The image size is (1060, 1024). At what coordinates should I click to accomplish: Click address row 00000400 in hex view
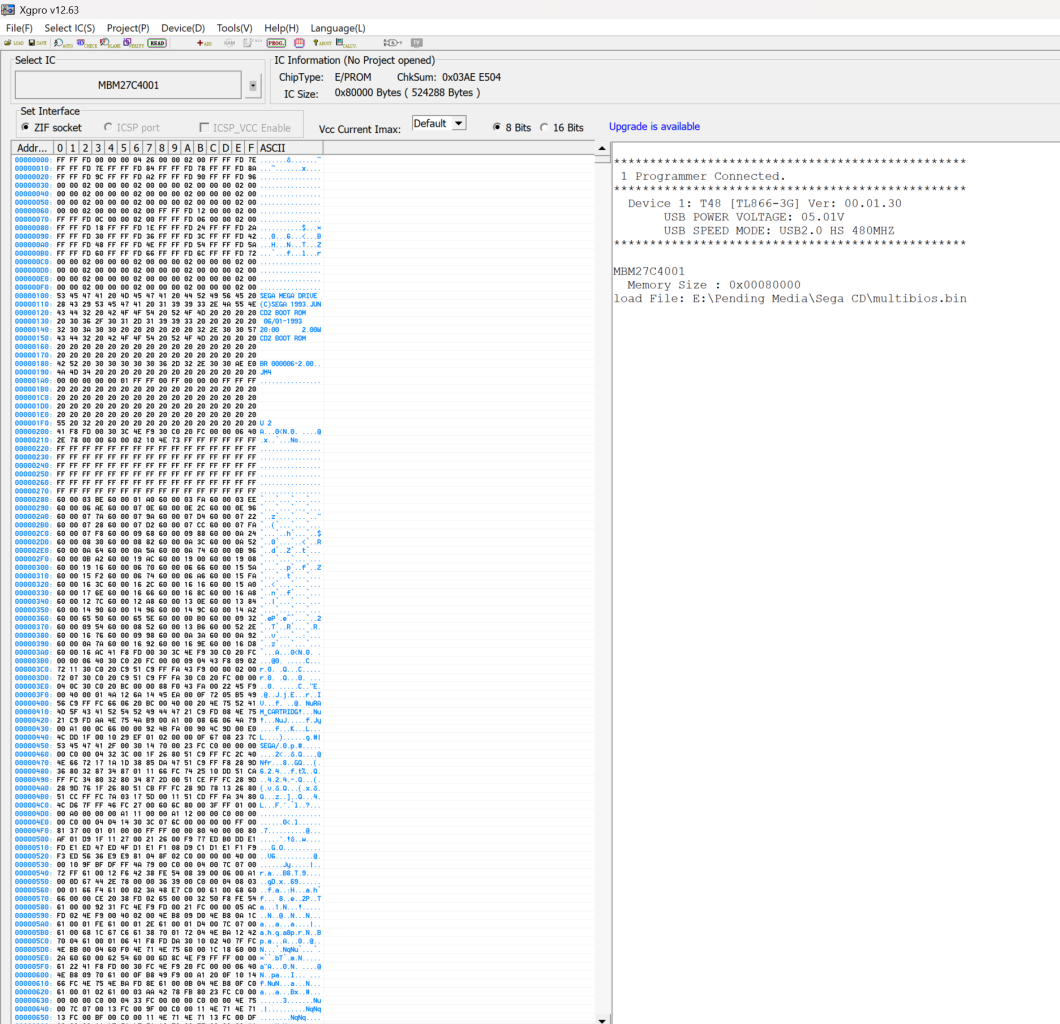click(168, 704)
